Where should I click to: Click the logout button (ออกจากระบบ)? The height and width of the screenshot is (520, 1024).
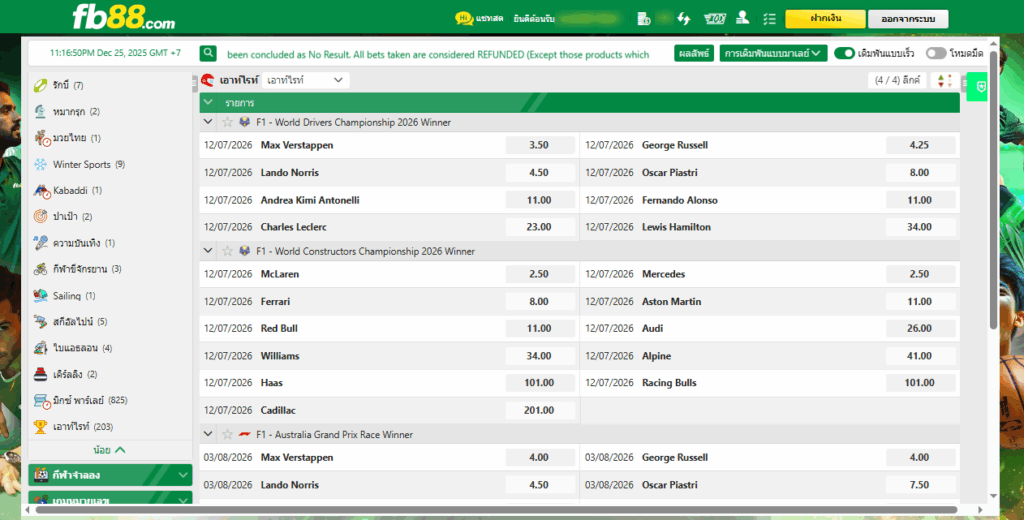coord(908,19)
